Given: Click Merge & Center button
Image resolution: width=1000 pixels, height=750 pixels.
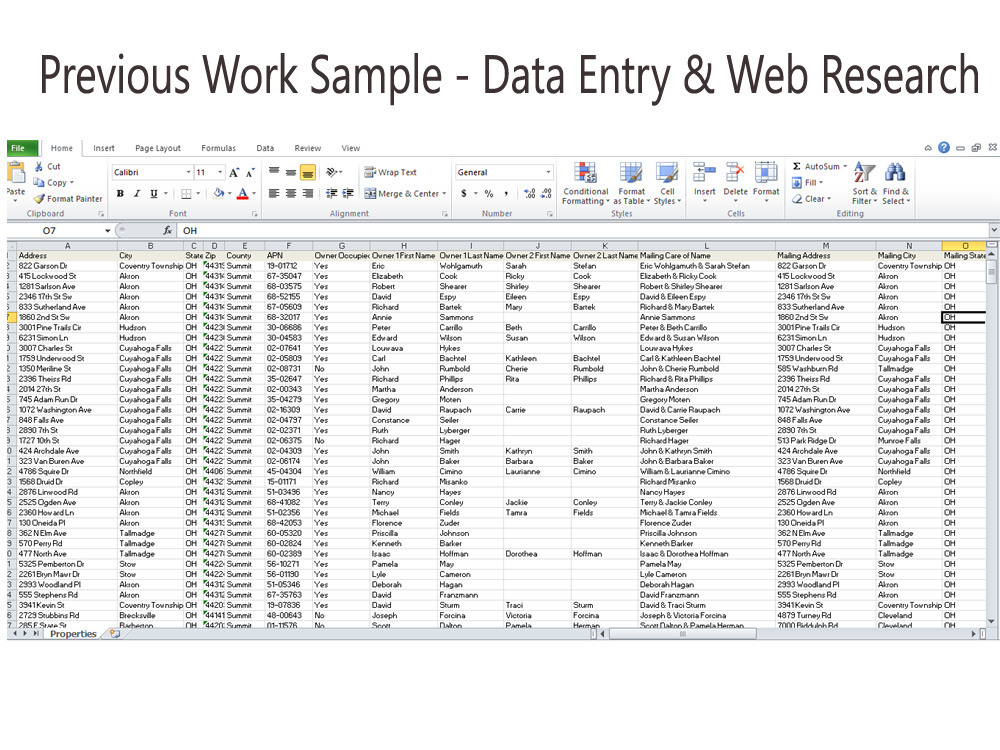Looking at the screenshot, I should [401, 193].
